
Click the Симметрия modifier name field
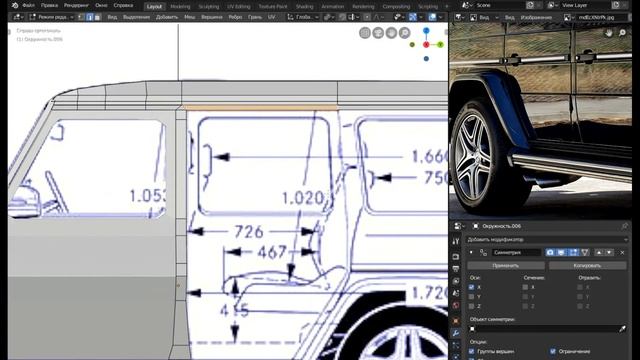click(516, 253)
